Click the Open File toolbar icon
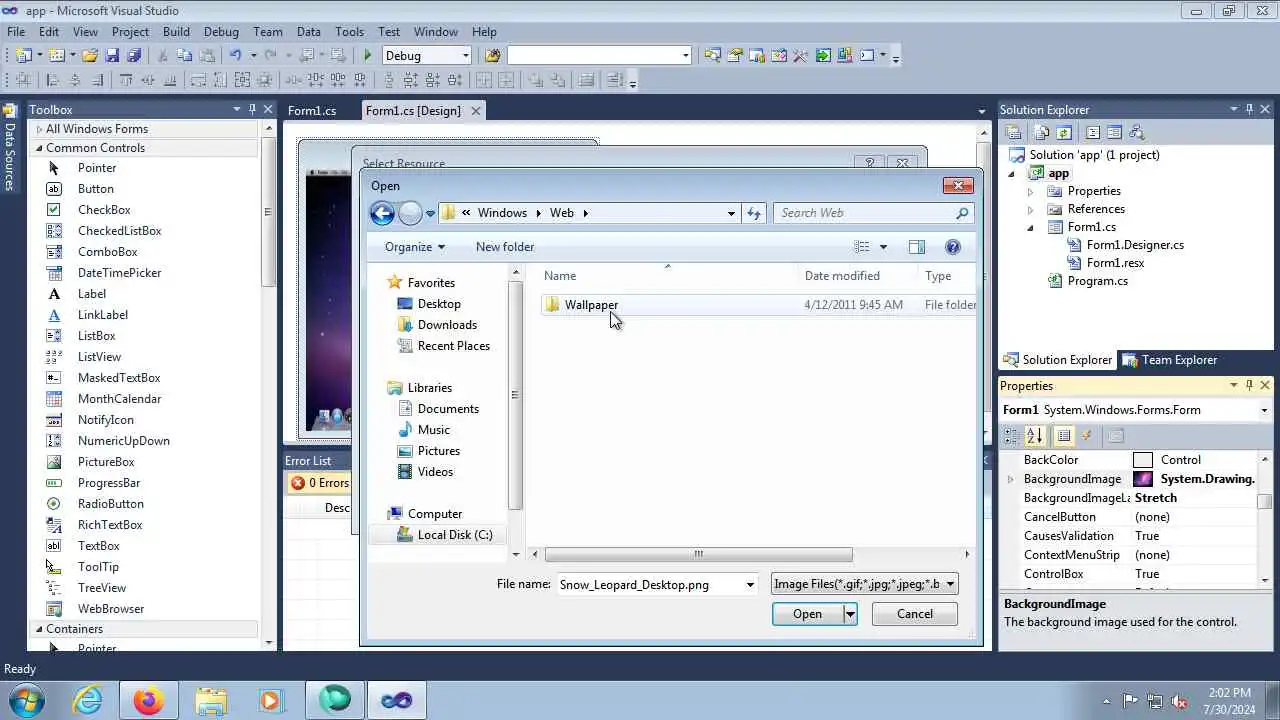Viewport: 1280px width, 720px height. [90, 56]
